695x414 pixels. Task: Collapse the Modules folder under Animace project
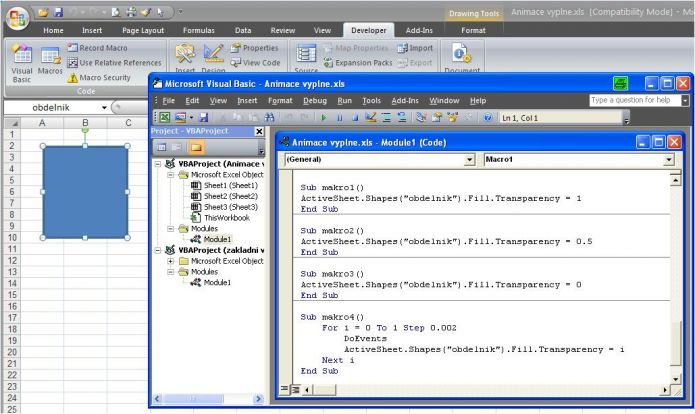pos(171,229)
